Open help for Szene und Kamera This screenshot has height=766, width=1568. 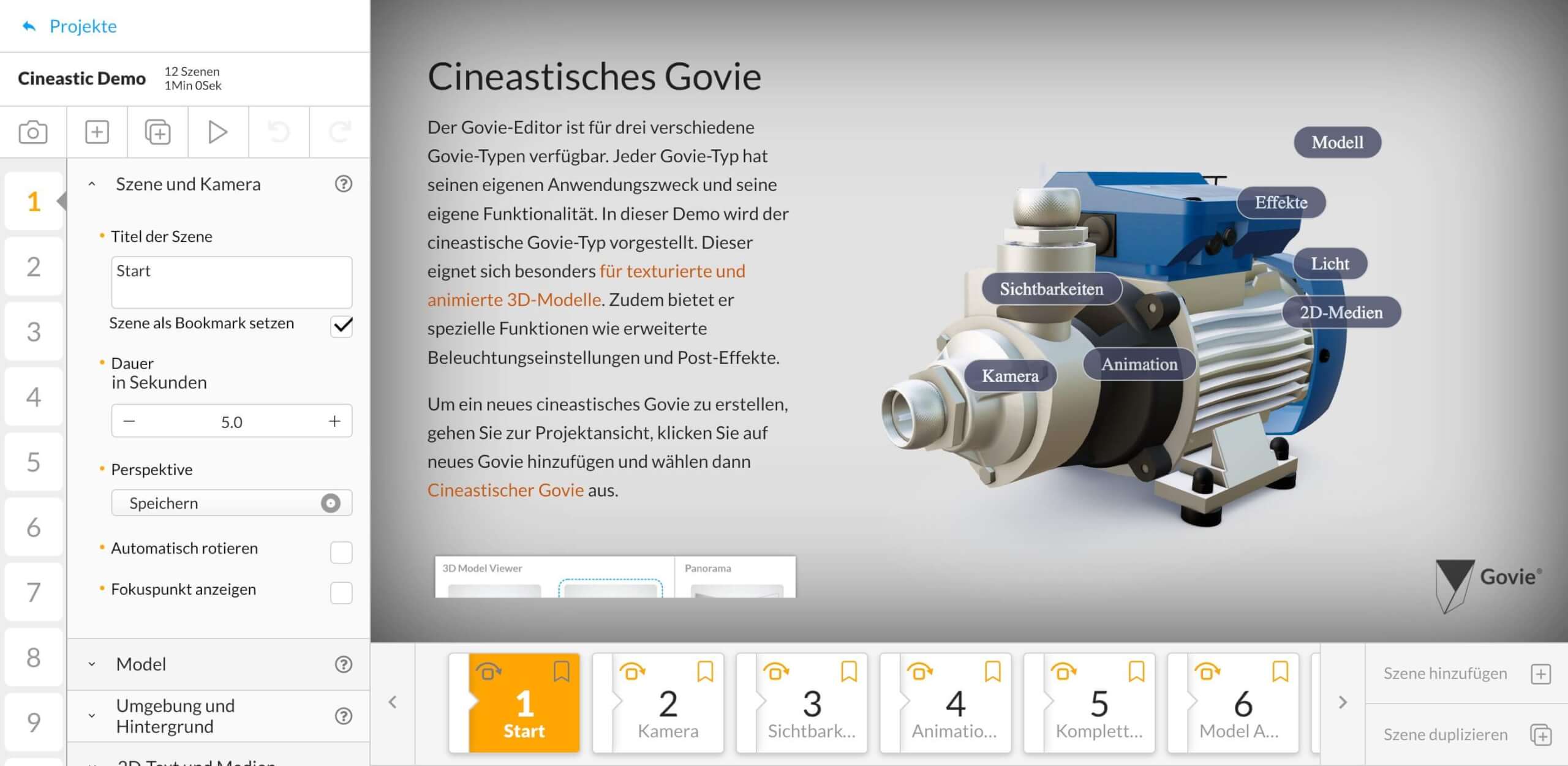coord(344,184)
